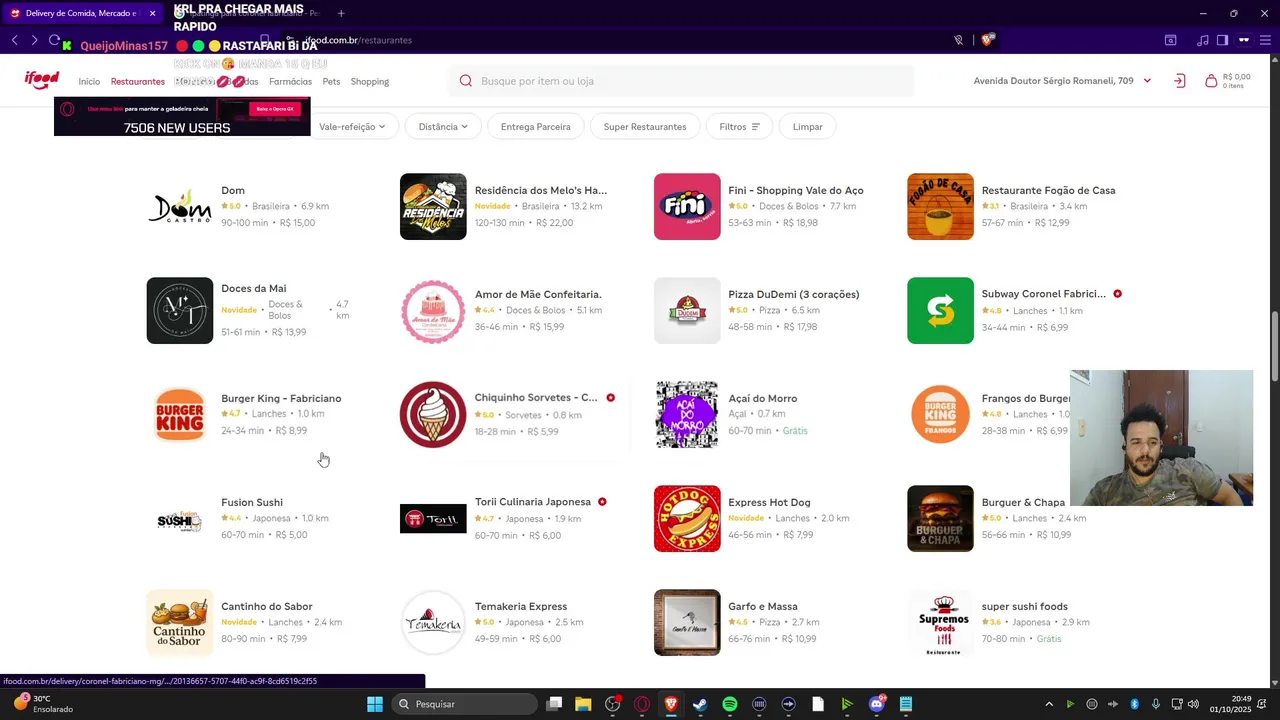
Task: Open the Pets menu item
Action: click(x=331, y=82)
